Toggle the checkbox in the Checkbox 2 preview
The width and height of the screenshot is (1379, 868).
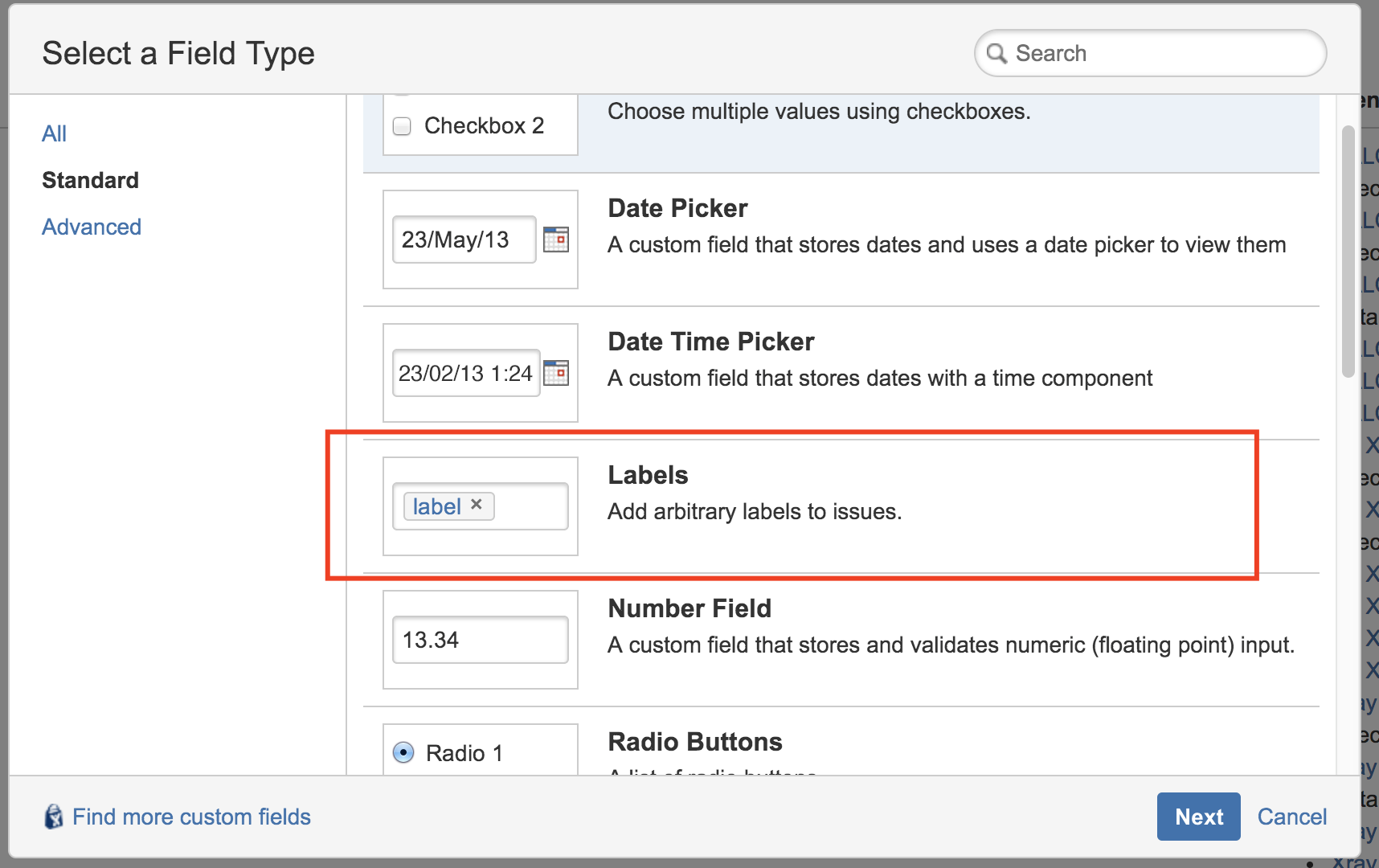(x=402, y=125)
